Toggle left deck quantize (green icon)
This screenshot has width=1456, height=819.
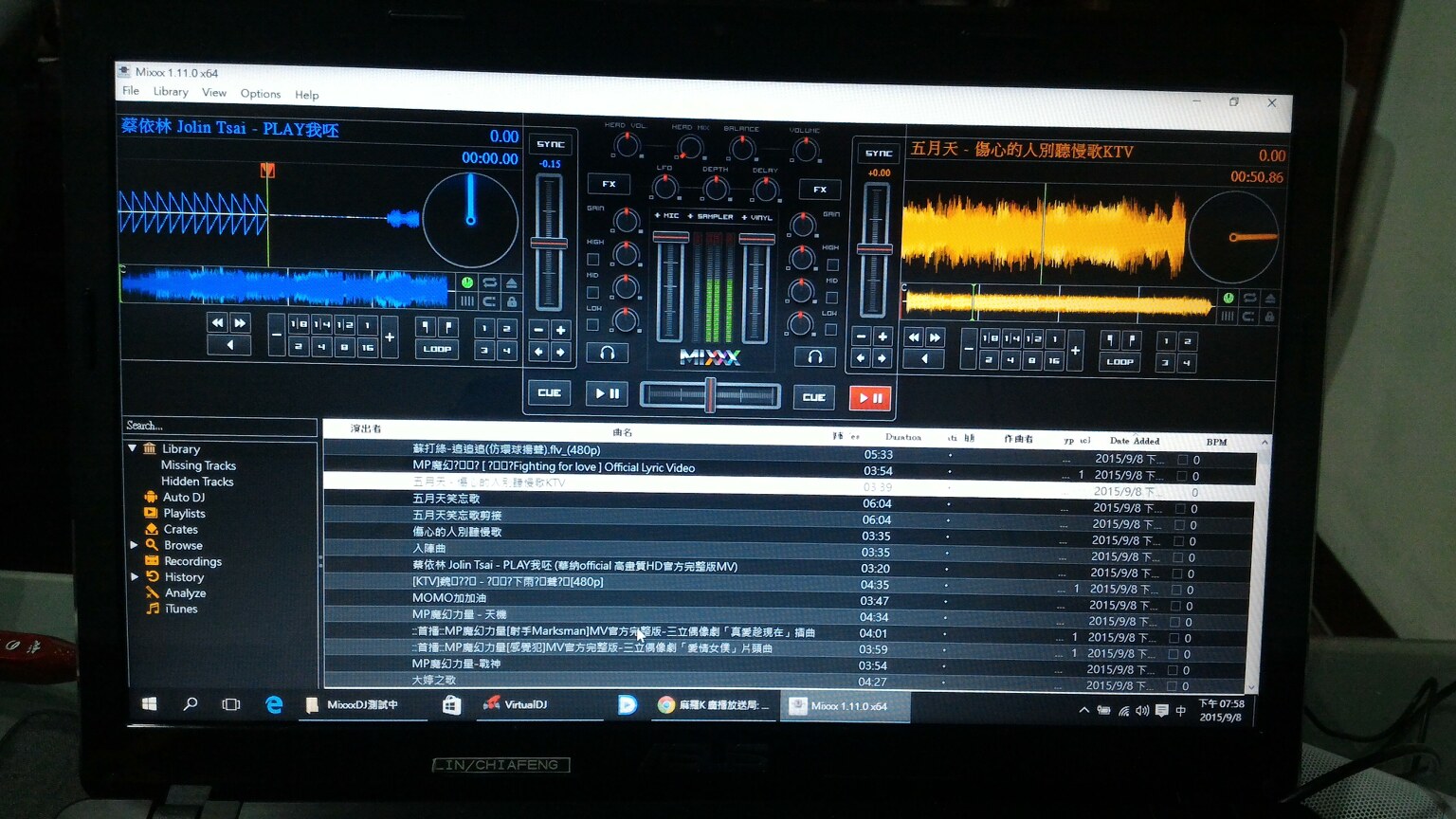467,282
